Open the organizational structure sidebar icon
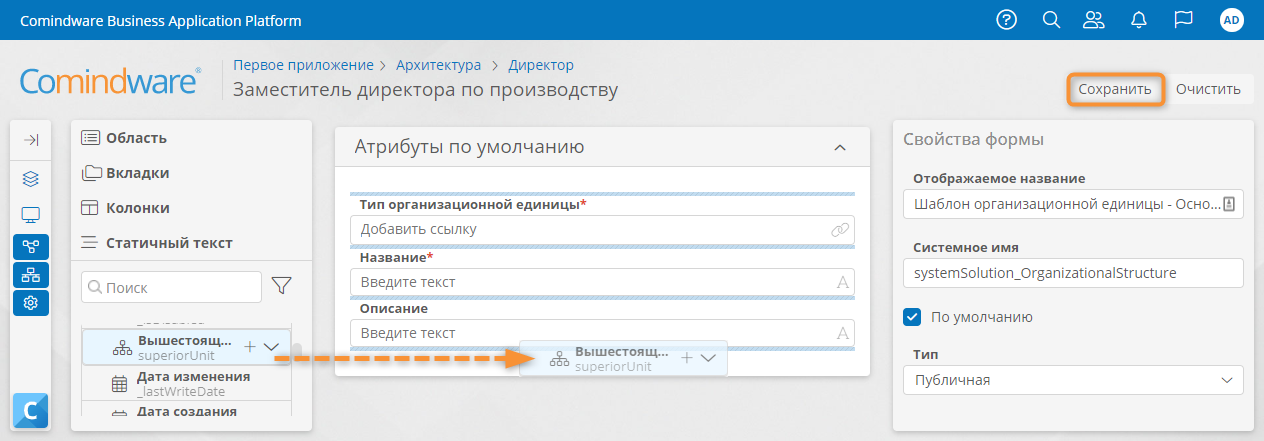Image resolution: width=1264 pixels, height=441 pixels. tap(30, 274)
